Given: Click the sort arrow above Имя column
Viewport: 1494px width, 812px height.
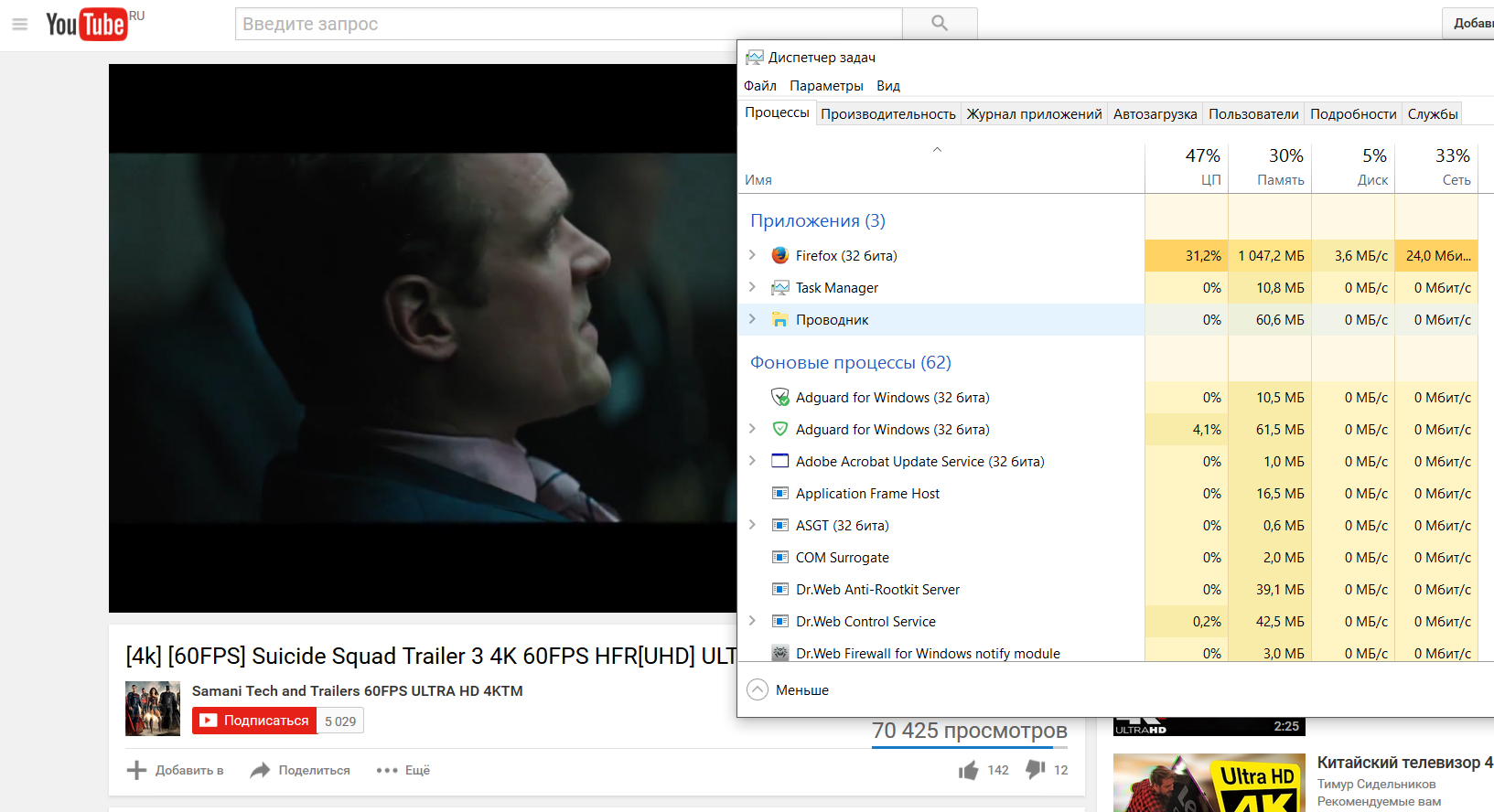Looking at the screenshot, I should tap(937, 149).
